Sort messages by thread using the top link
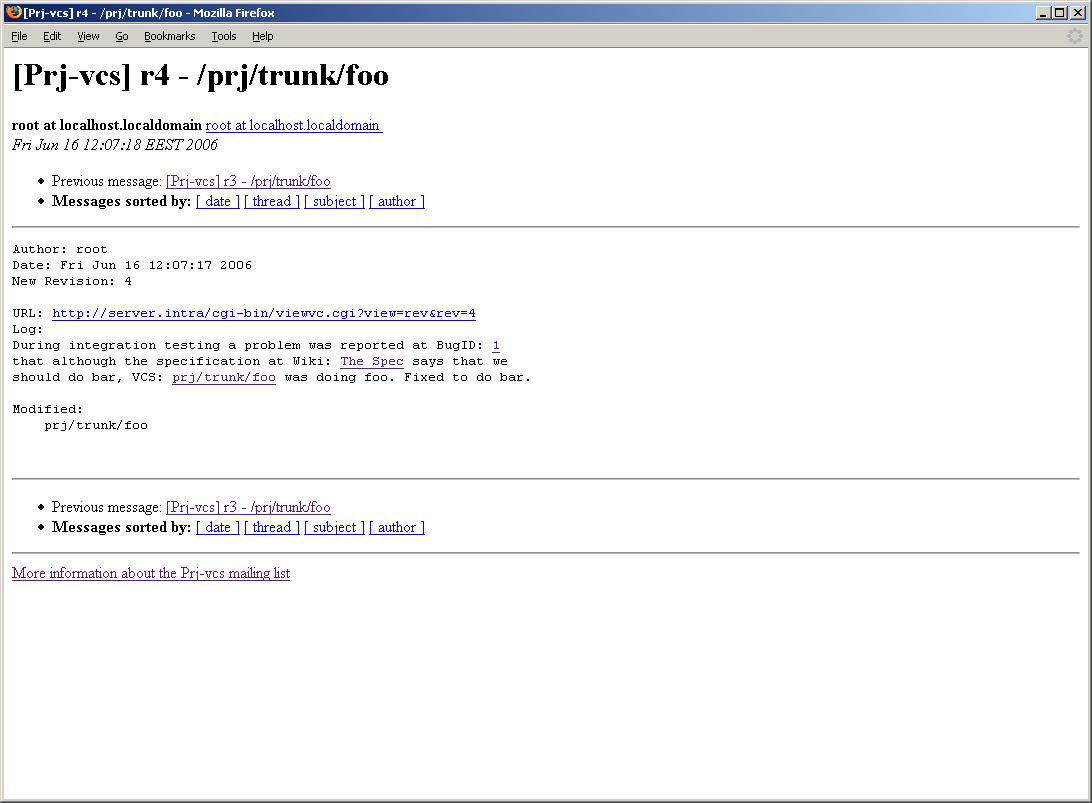The image size is (1092, 803). tap(272, 201)
